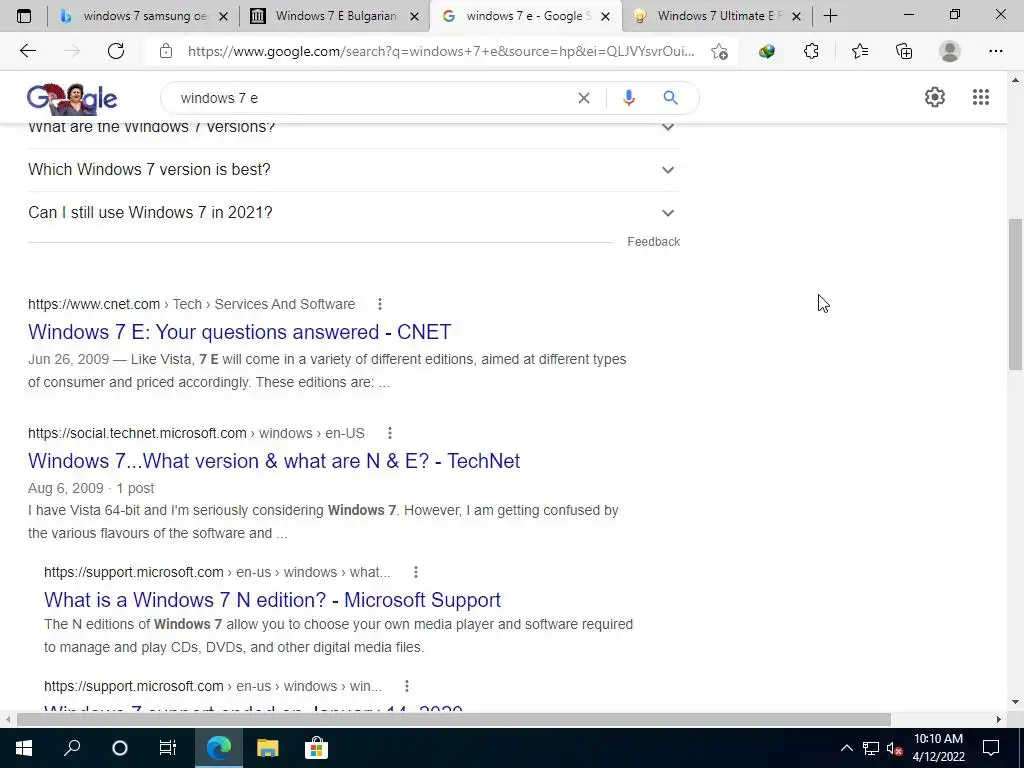Image resolution: width=1024 pixels, height=768 pixels.
Task: Open the Extensions puzzle icon
Action: pyautogui.click(x=811, y=51)
